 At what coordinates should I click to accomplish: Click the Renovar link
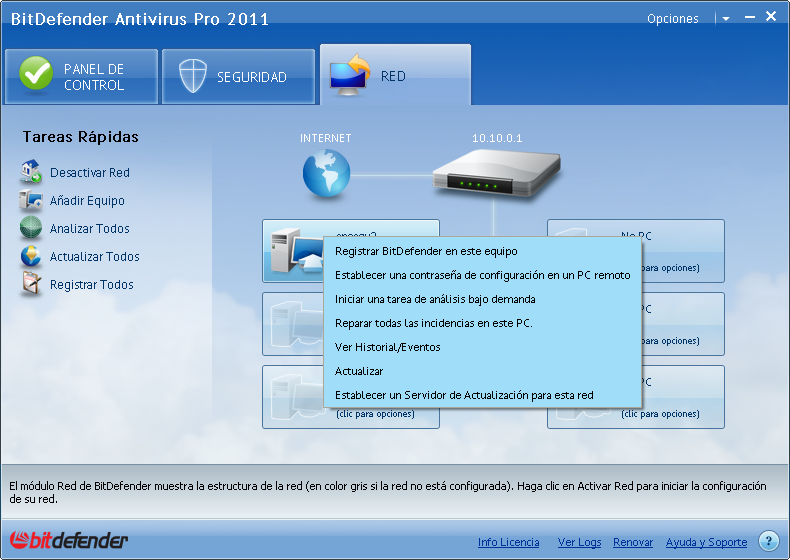[x=632, y=542]
